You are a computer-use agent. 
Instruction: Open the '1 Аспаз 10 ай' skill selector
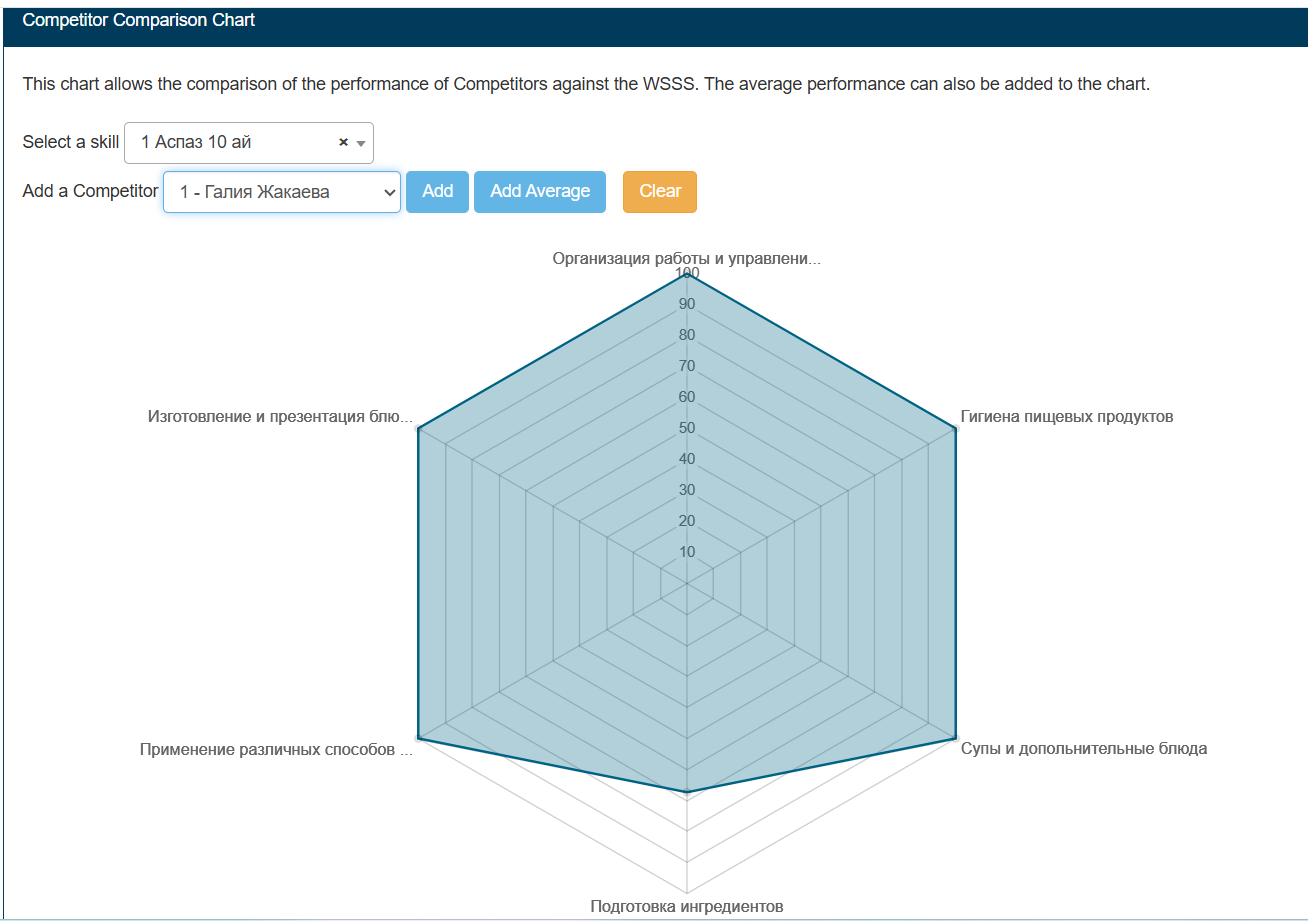click(249, 143)
